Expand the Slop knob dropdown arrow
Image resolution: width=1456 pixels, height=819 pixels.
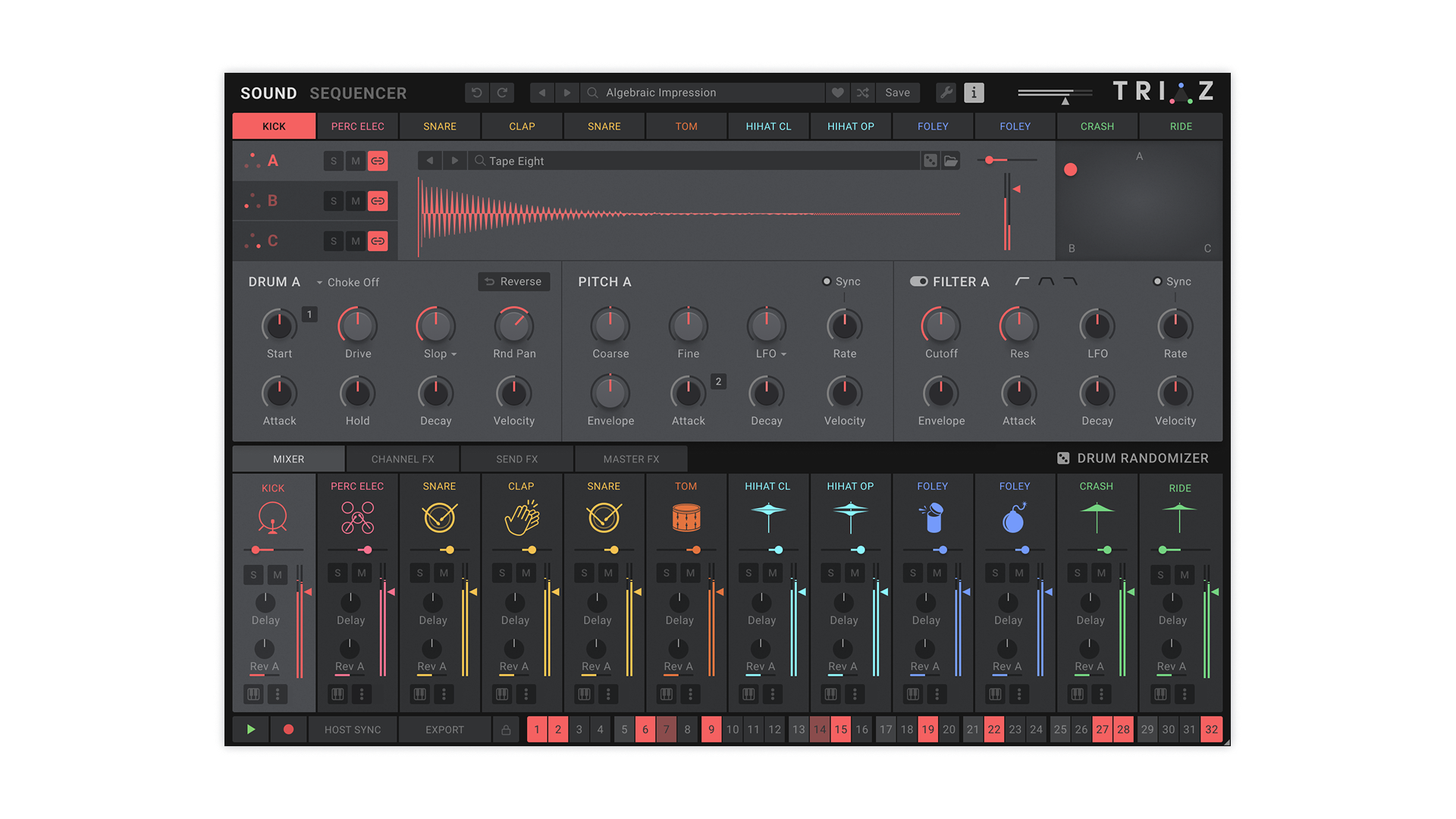453,354
